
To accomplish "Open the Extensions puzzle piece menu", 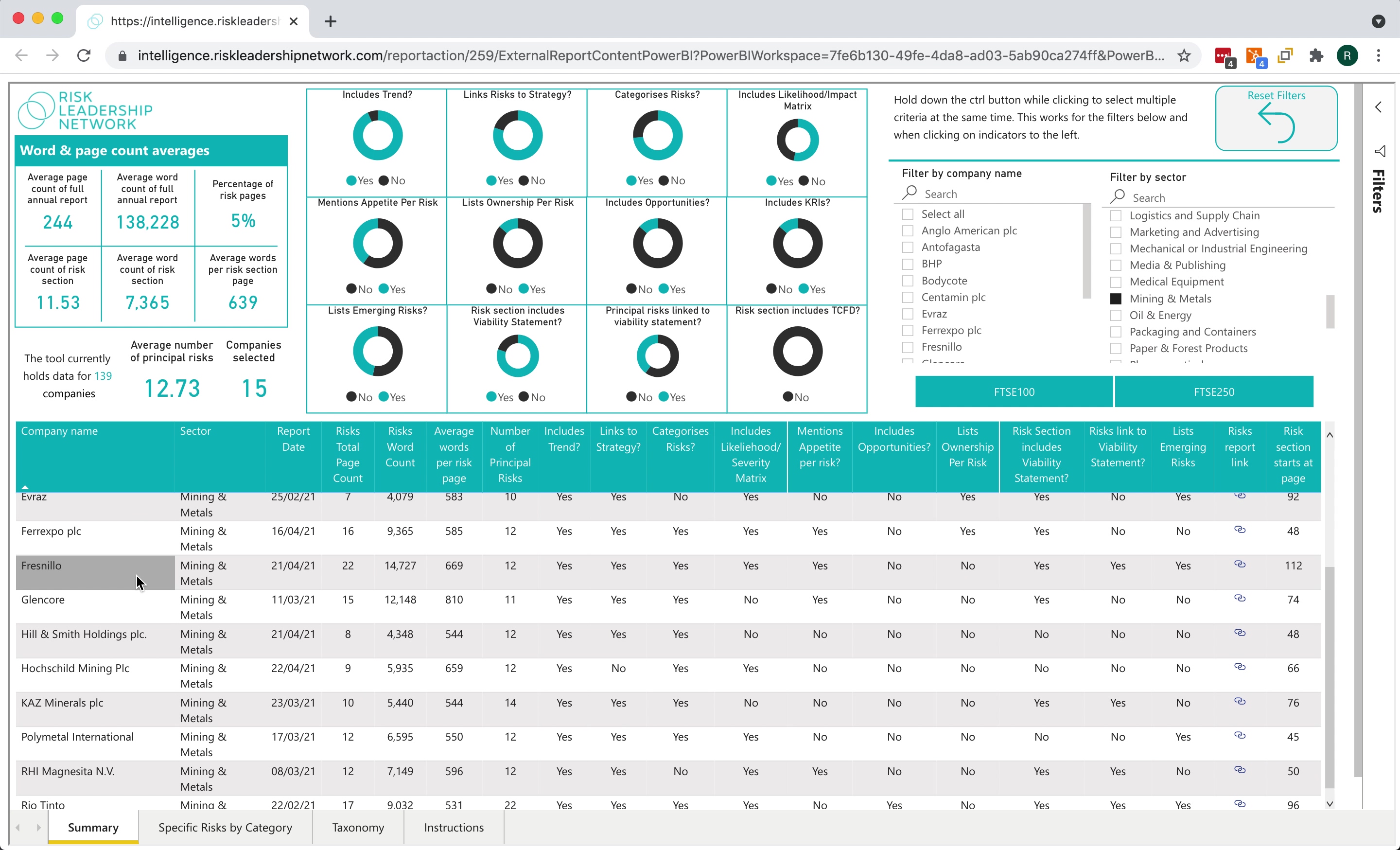I will (x=1316, y=55).
